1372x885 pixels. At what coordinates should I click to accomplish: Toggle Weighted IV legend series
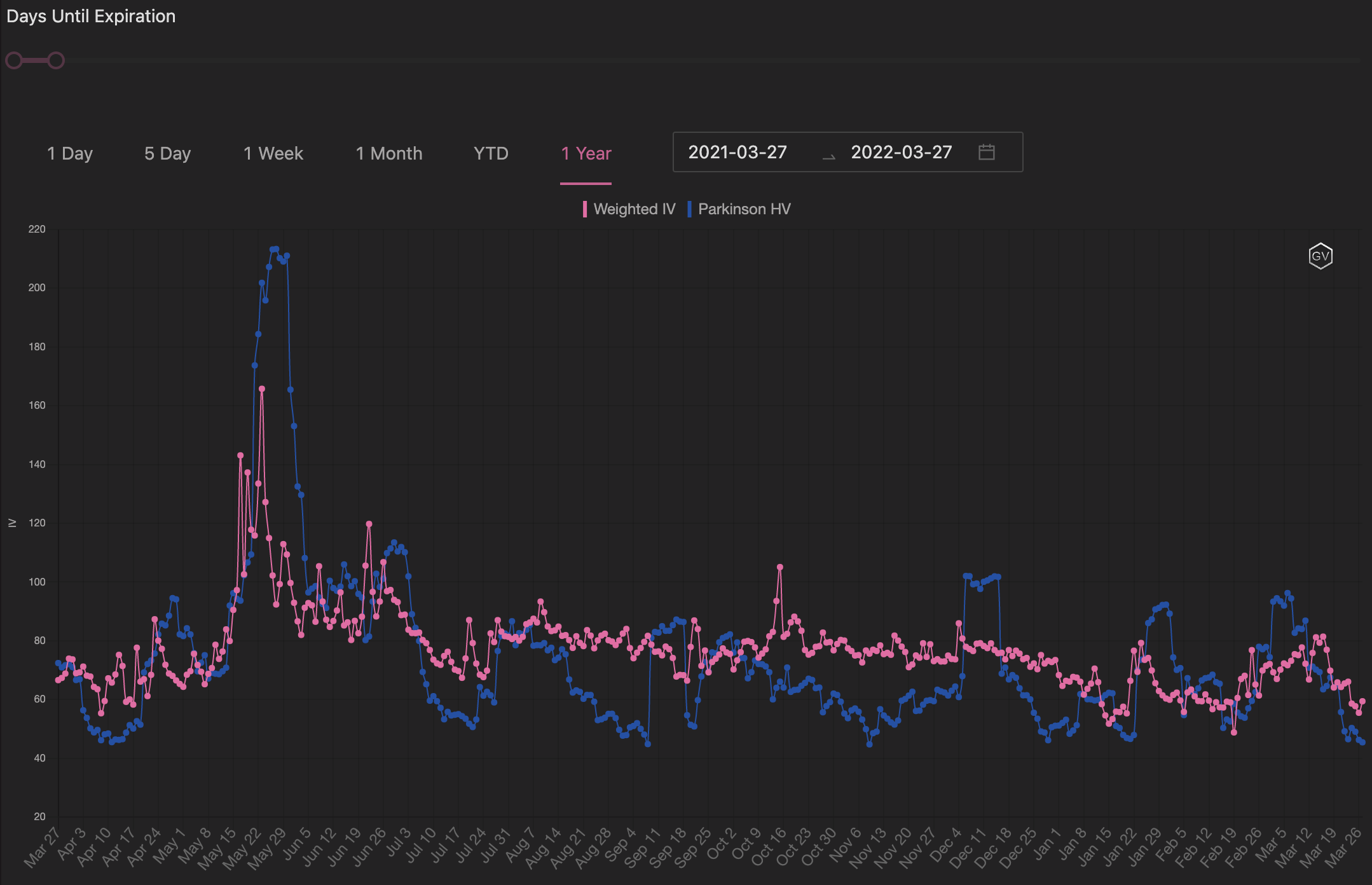(634, 209)
